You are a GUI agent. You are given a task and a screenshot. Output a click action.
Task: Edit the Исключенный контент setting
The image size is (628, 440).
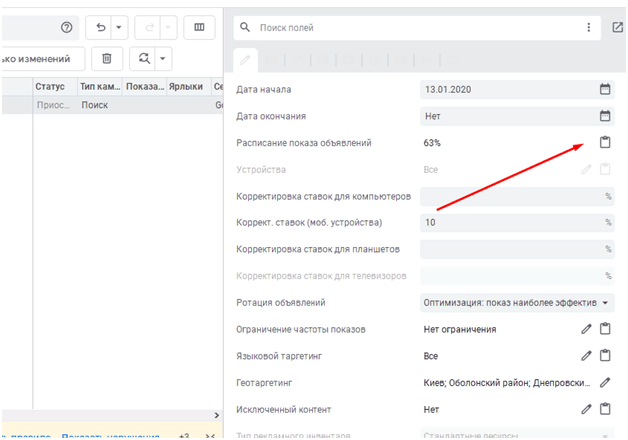[586, 409]
